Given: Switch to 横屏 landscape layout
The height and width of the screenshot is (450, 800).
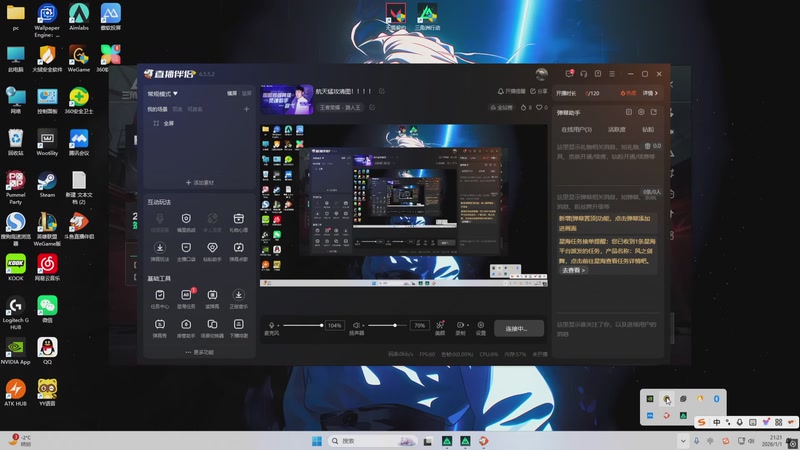Looking at the screenshot, I should tap(232, 93).
